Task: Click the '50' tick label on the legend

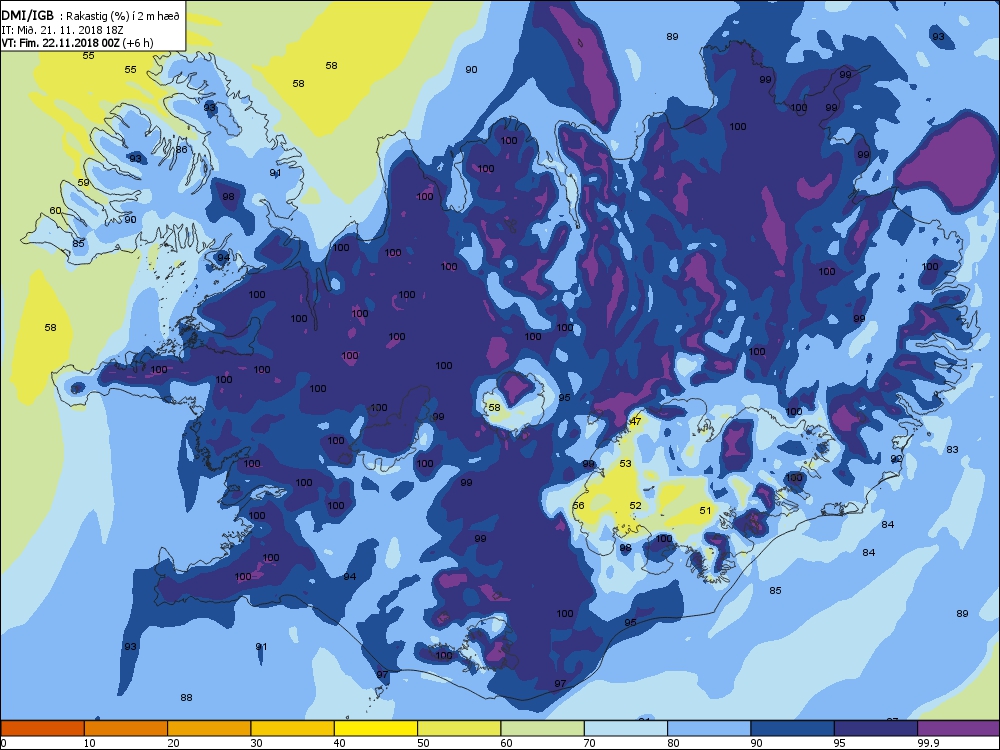Action: 423,743
